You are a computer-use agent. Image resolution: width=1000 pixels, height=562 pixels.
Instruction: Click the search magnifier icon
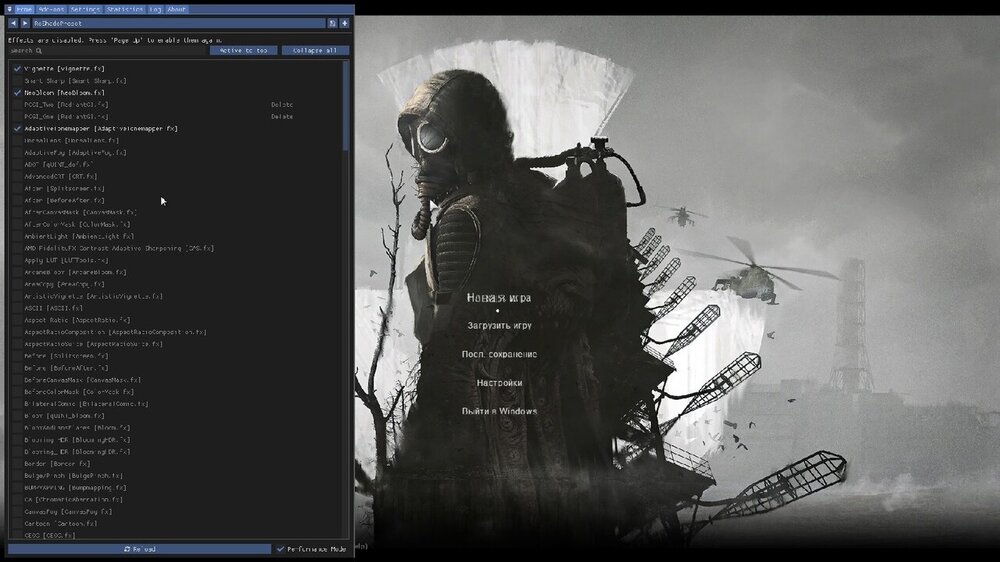pos(39,50)
